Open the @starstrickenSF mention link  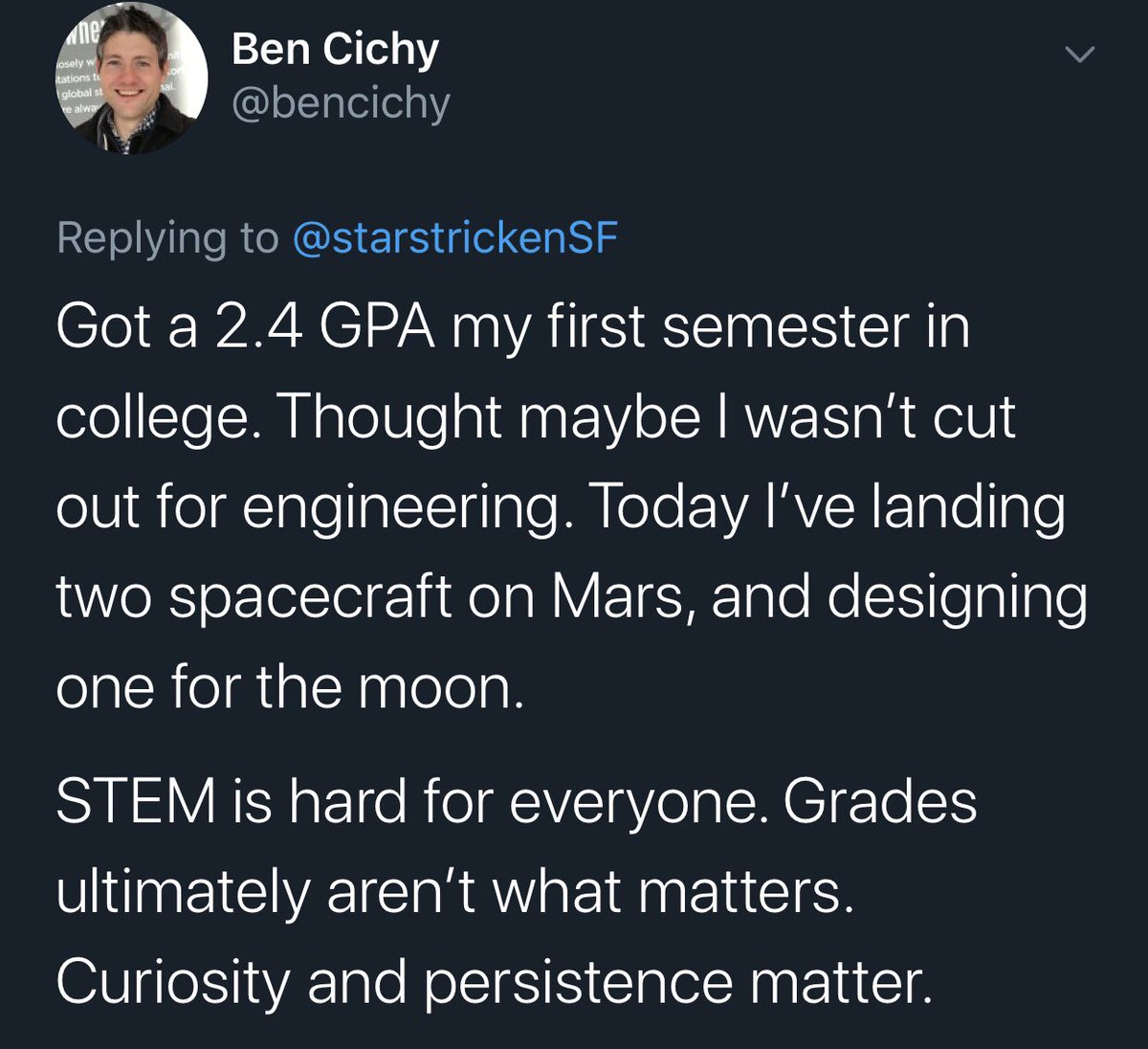(x=454, y=238)
